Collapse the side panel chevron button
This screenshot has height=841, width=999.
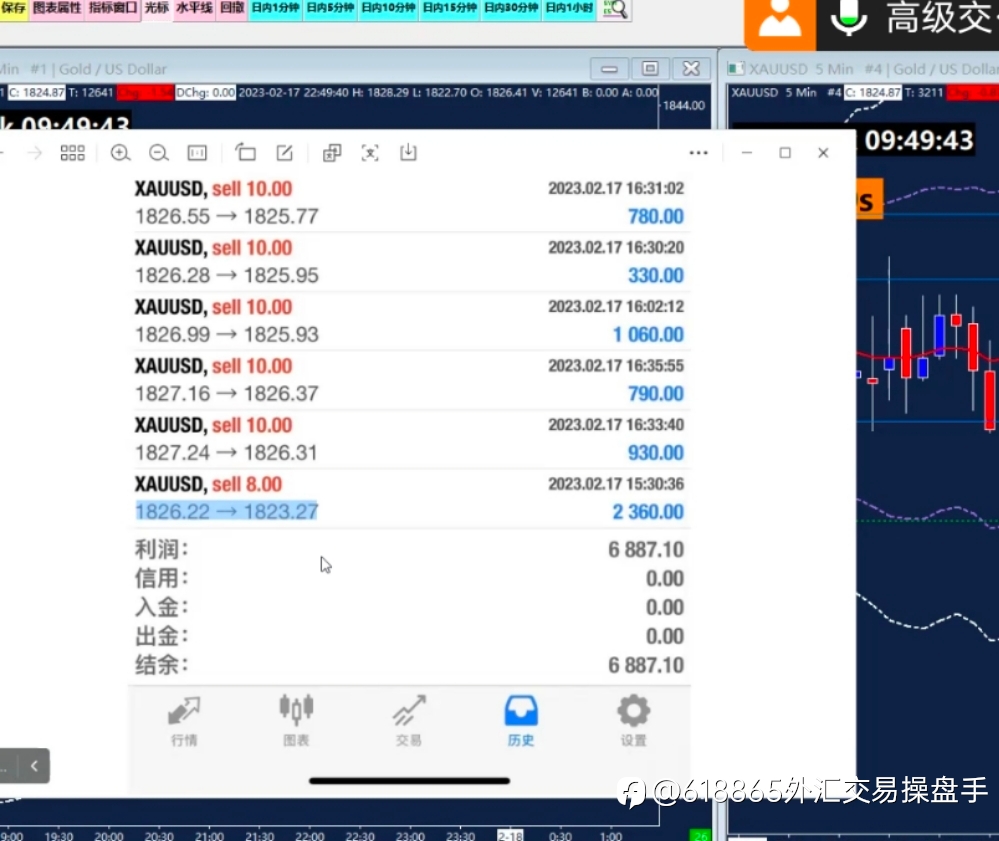pos(34,766)
